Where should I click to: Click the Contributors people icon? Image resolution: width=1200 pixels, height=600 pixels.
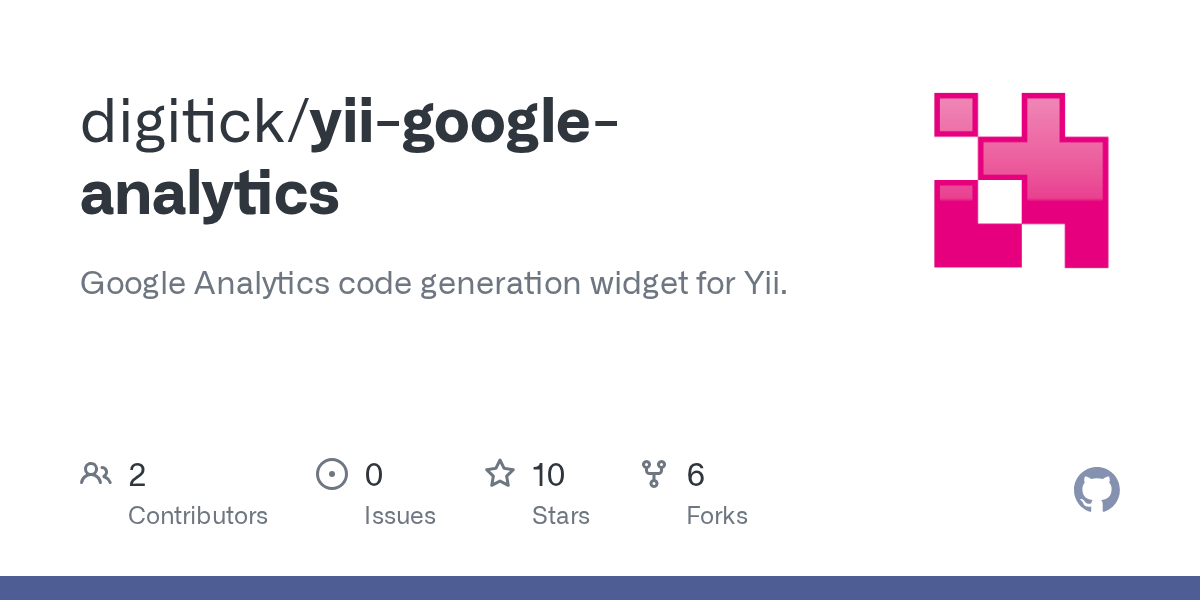tap(96, 474)
